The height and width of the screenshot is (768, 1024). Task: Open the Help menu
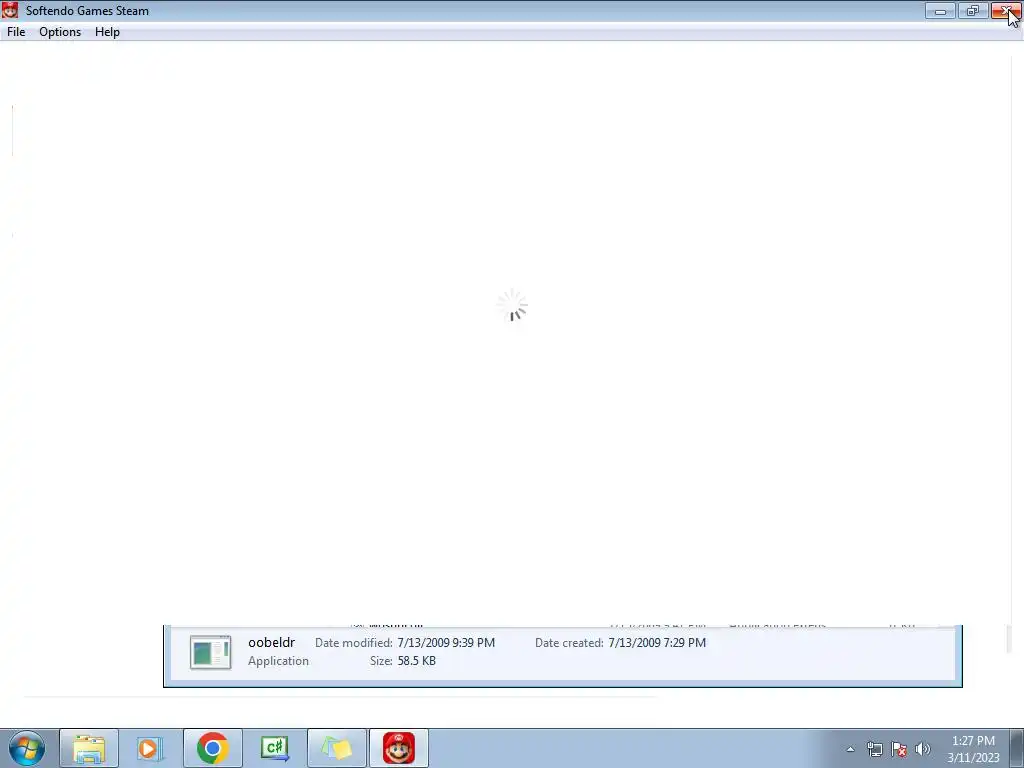(107, 32)
